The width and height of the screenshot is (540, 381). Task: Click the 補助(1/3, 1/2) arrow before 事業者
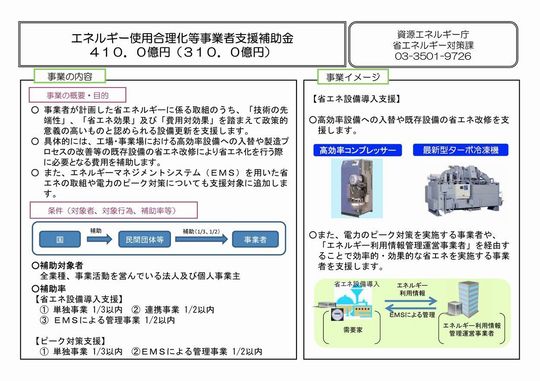click(201, 238)
